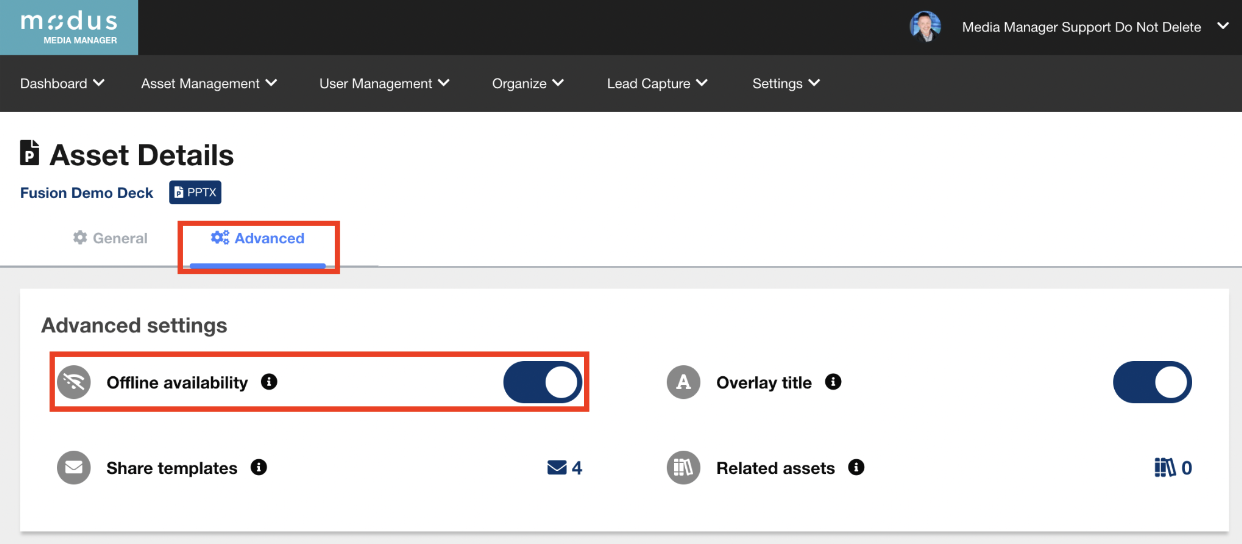
Task: Click the user profile avatar picture
Action: tap(925, 27)
